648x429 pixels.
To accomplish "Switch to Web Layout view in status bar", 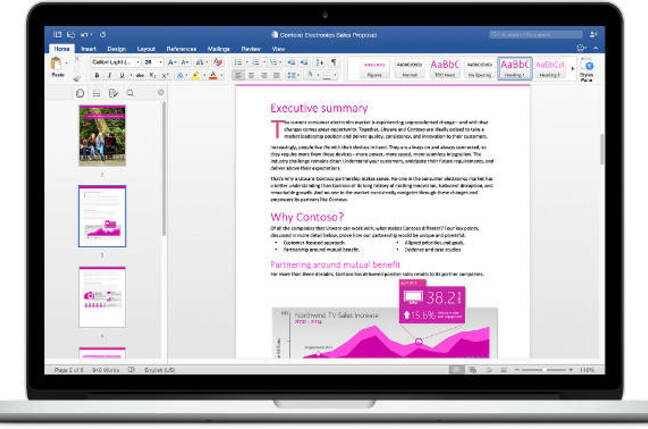I will (472, 369).
